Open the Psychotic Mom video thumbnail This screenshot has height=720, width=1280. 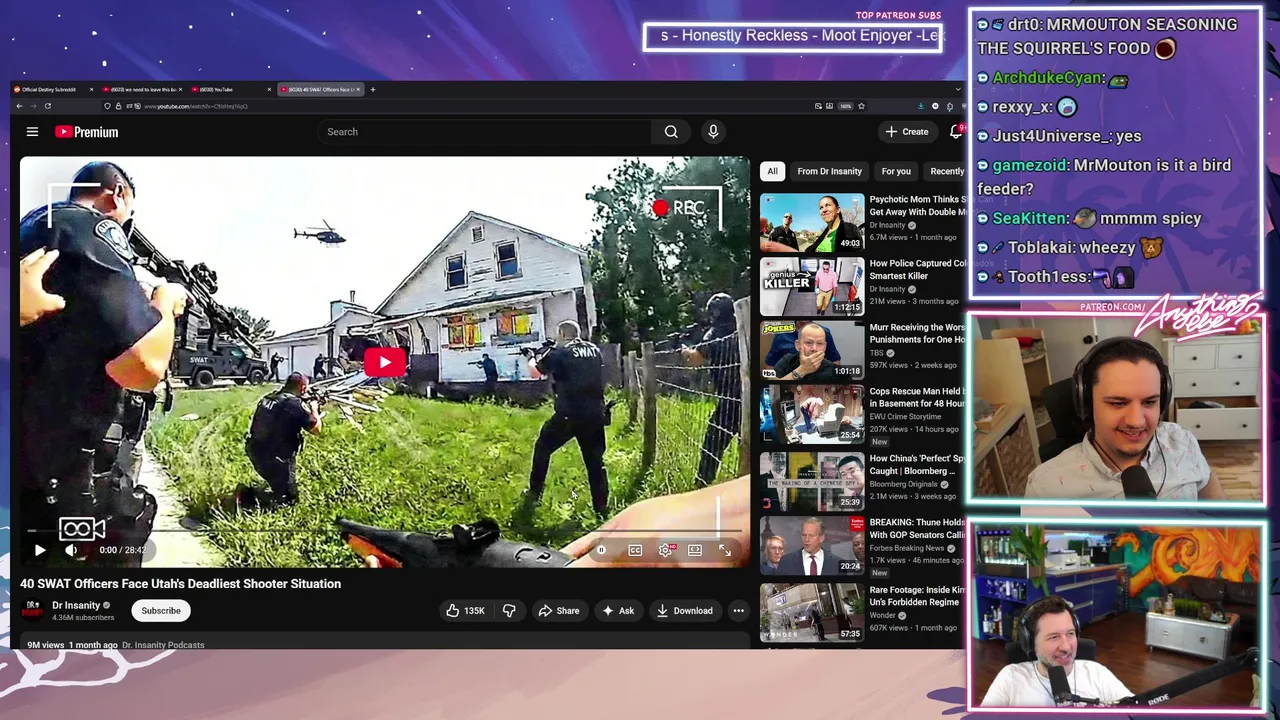coord(812,222)
